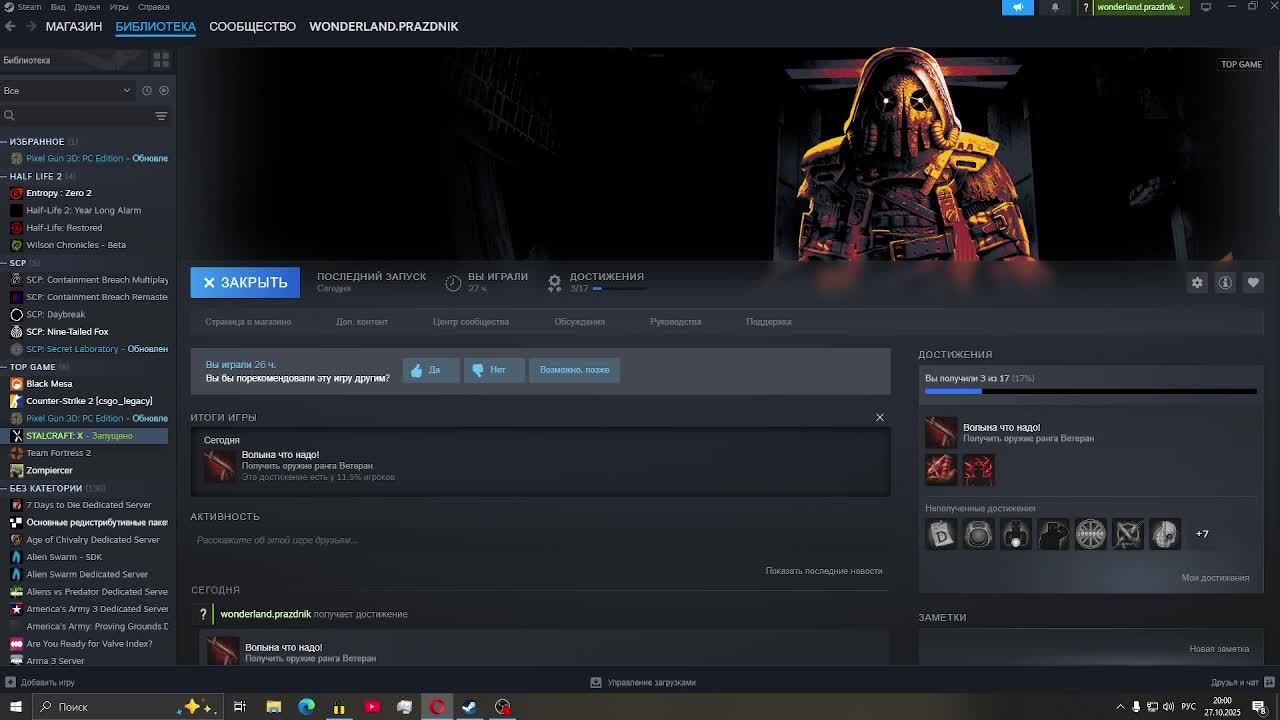The image size is (1280, 720).
Task: Create a note with Новая заметка
Action: coord(1219,649)
